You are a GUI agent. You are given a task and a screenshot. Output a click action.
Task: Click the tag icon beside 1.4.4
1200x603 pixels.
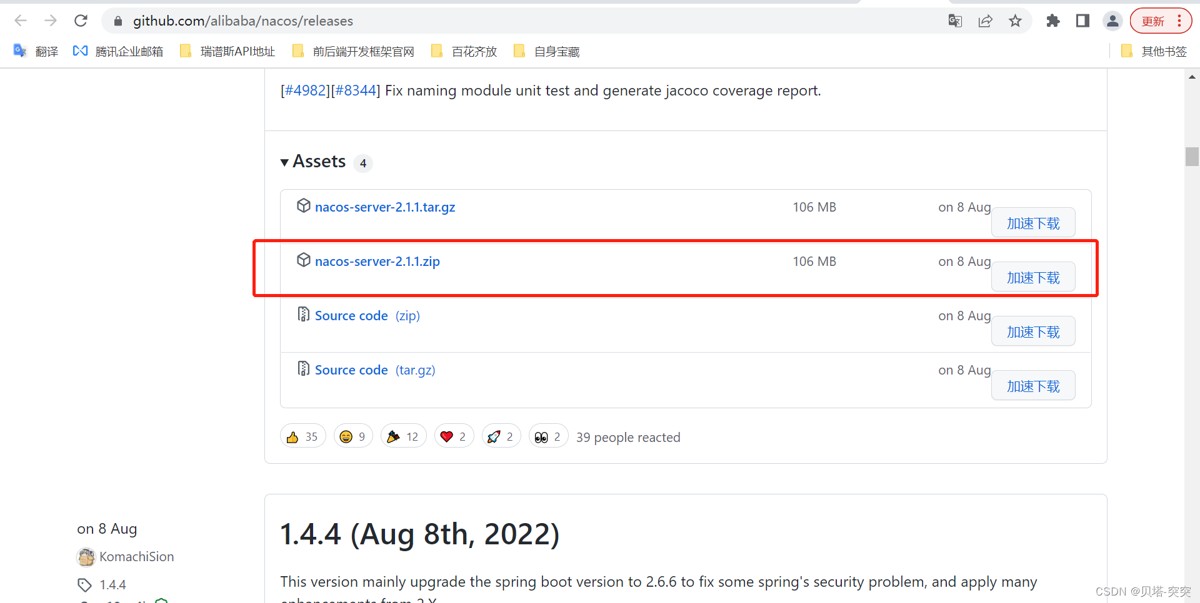(x=84, y=585)
